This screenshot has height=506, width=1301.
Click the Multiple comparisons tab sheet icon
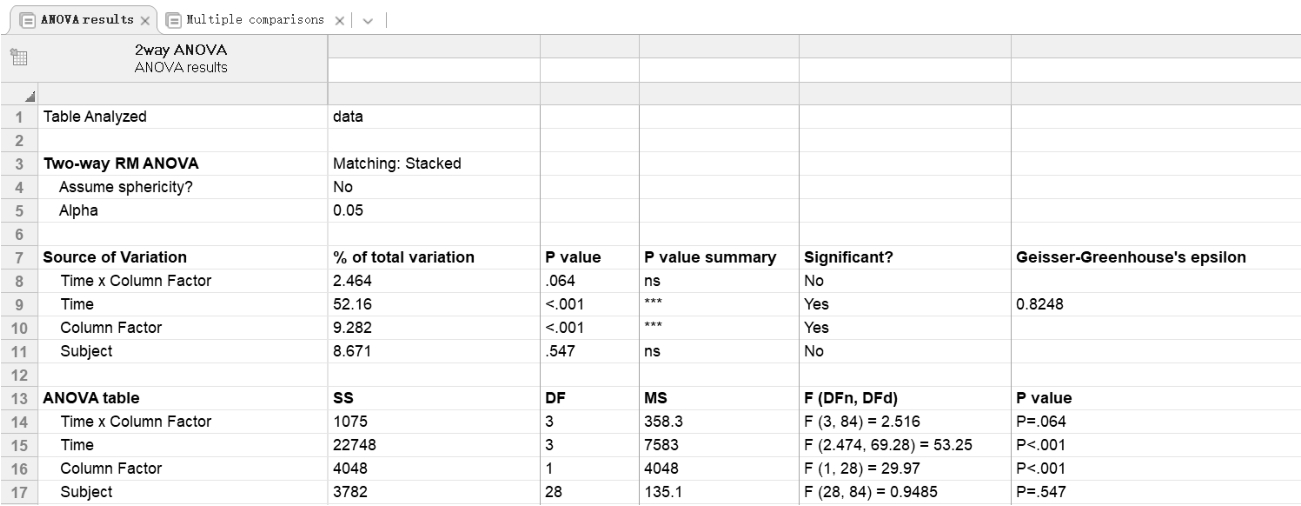pyautogui.click(x=173, y=20)
